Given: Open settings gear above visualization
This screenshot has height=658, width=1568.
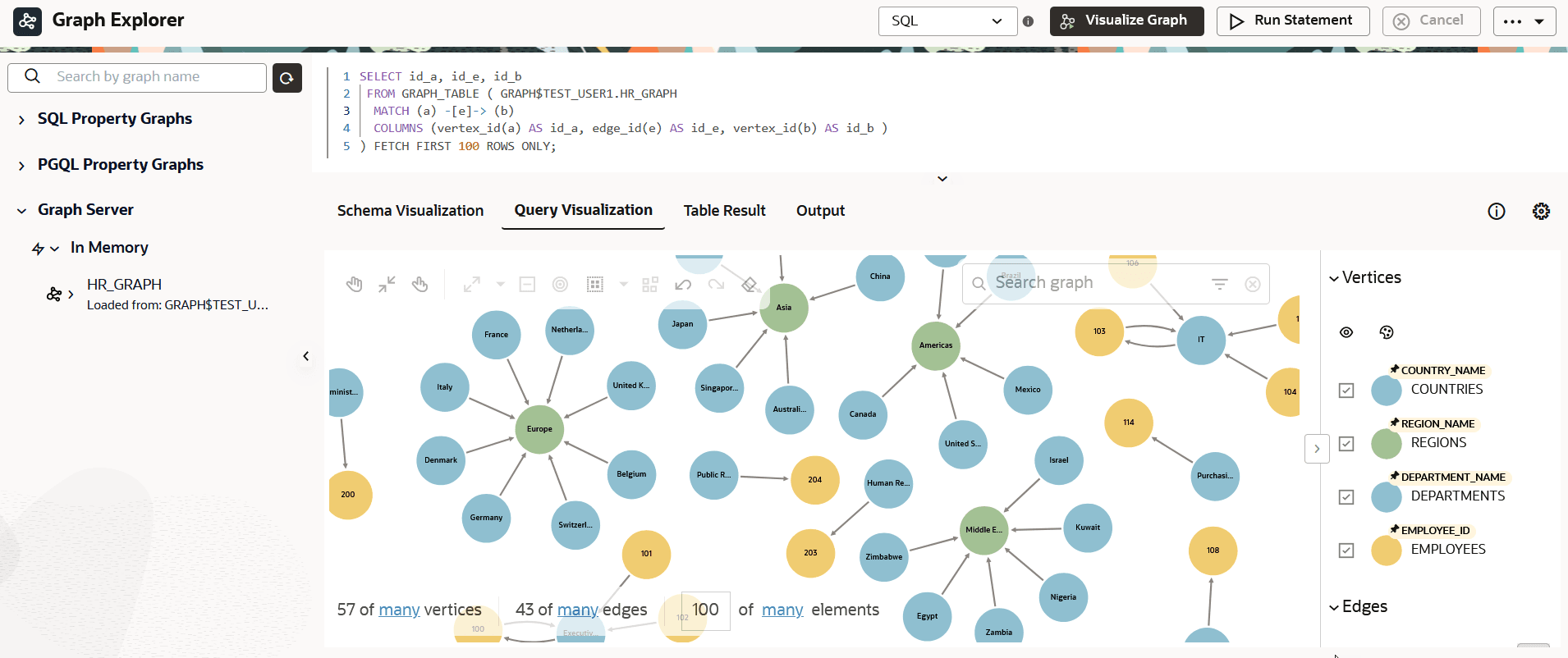Looking at the screenshot, I should (x=1541, y=211).
